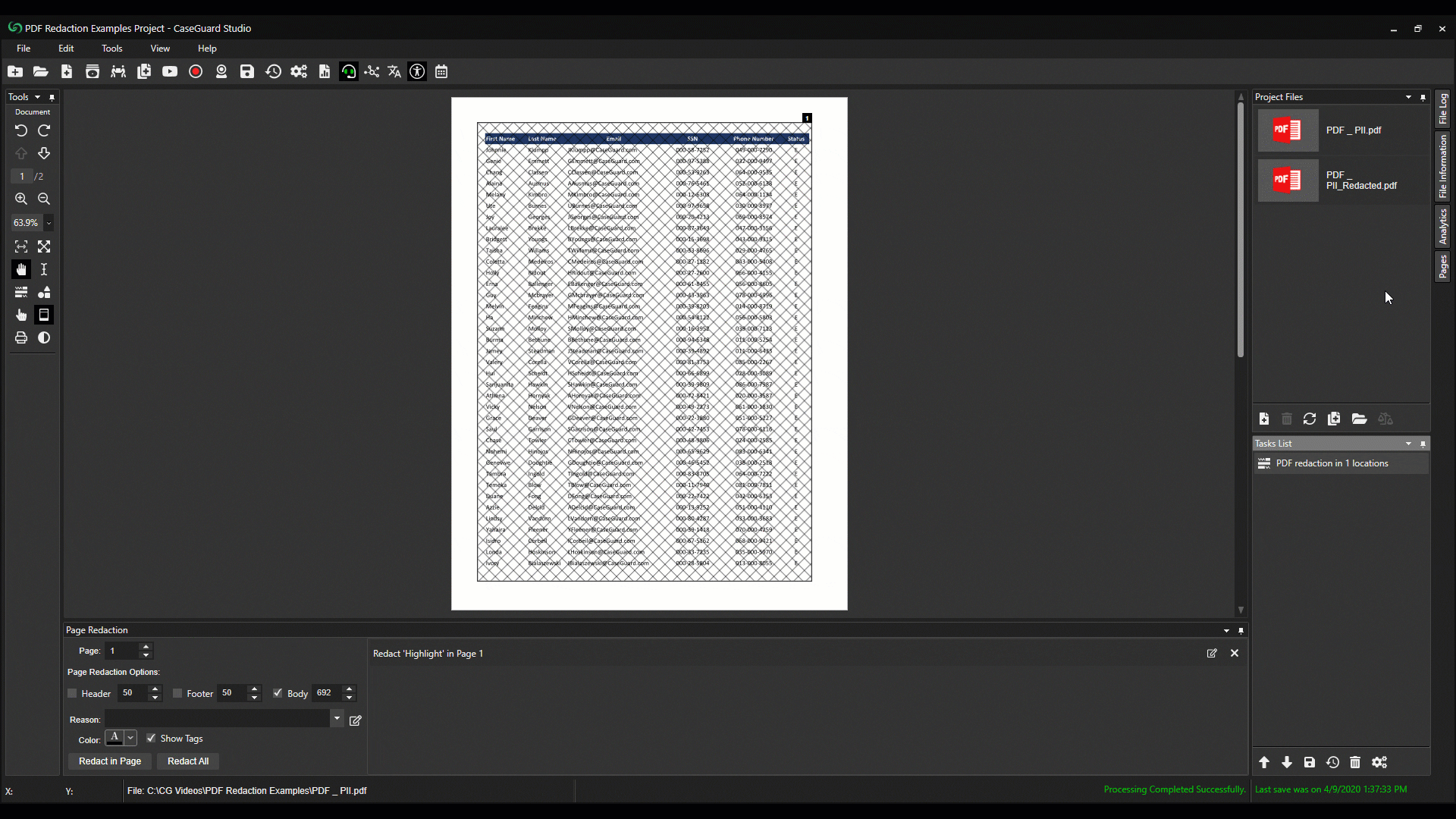1456x819 pixels.
Task: Open the print tool in the left panel
Action: click(20, 338)
